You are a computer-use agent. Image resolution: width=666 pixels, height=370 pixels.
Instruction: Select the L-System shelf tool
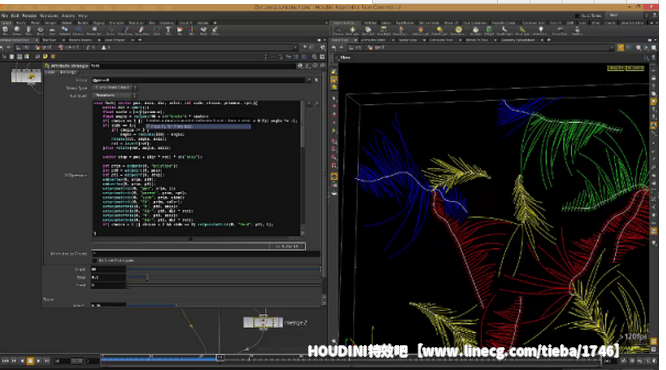[x=78, y=31]
